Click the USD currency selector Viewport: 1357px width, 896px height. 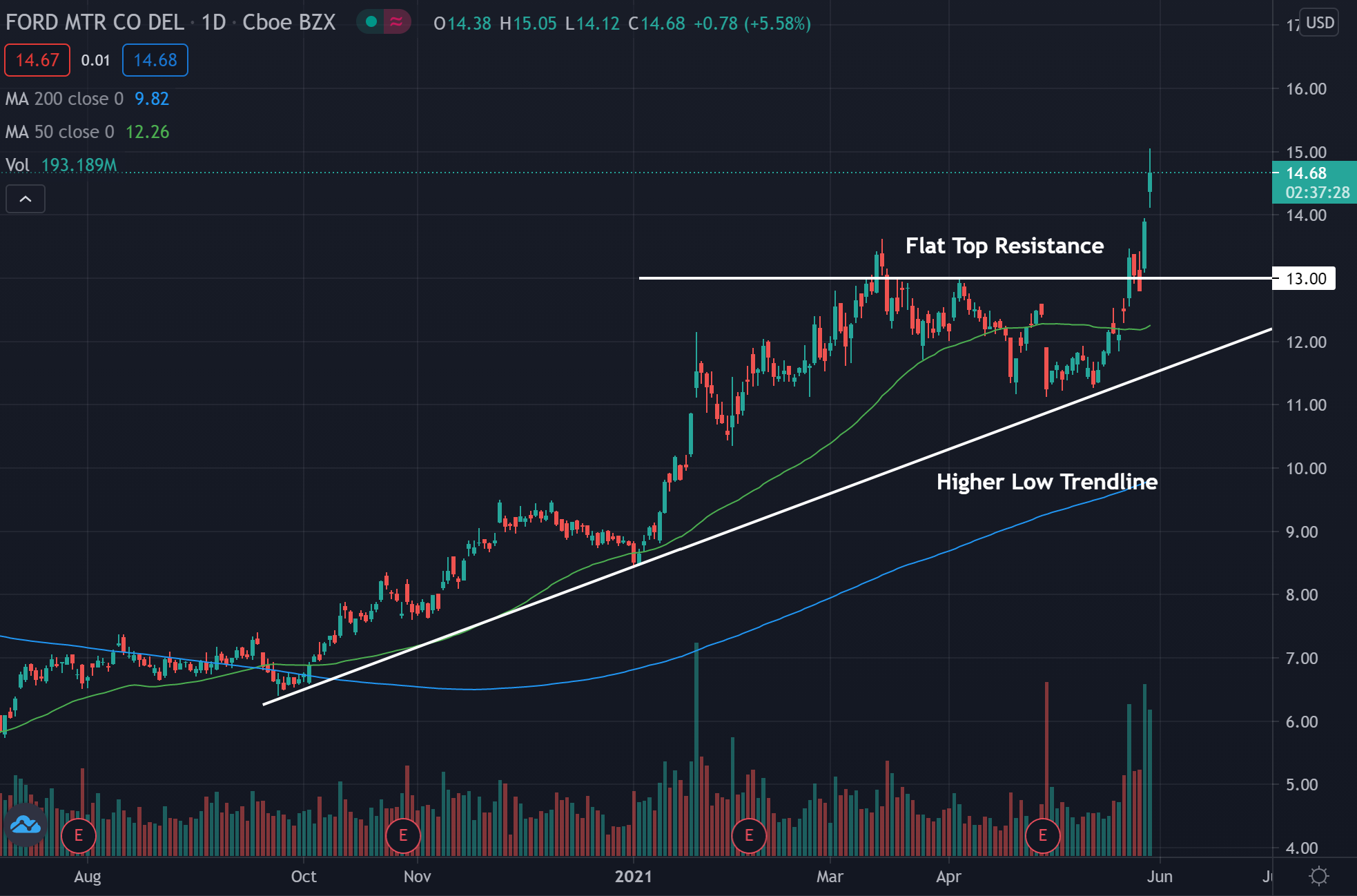click(1320, 23)
